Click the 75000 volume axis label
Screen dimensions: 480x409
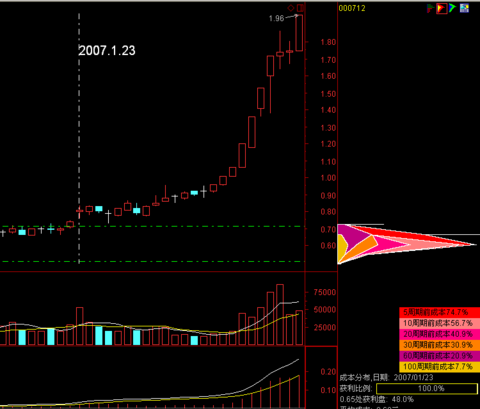coord(325,292)
